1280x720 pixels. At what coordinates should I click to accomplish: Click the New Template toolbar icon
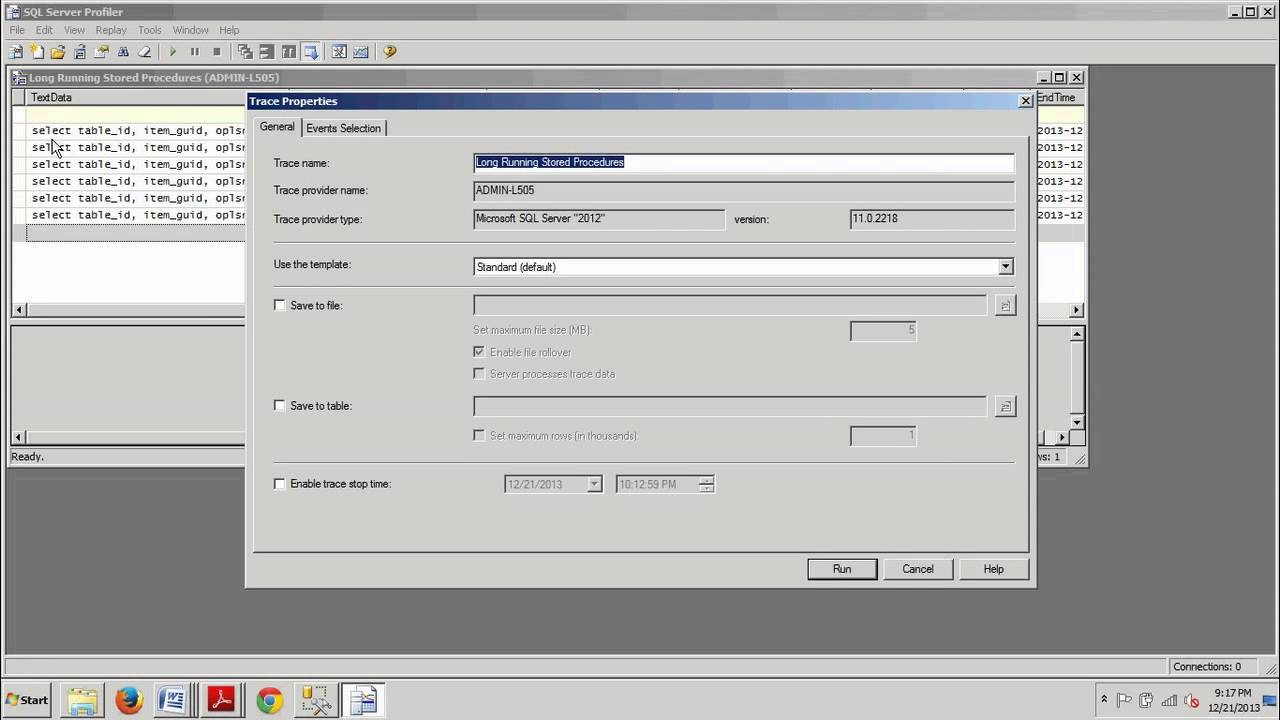37,52
